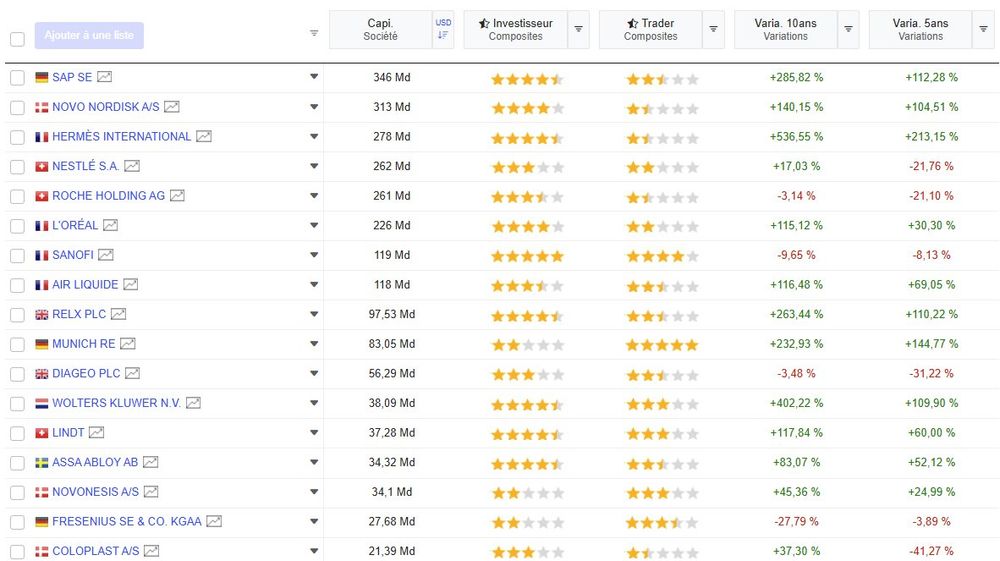Click the 346 Md capitalization of SAP SE

point(392,78)
